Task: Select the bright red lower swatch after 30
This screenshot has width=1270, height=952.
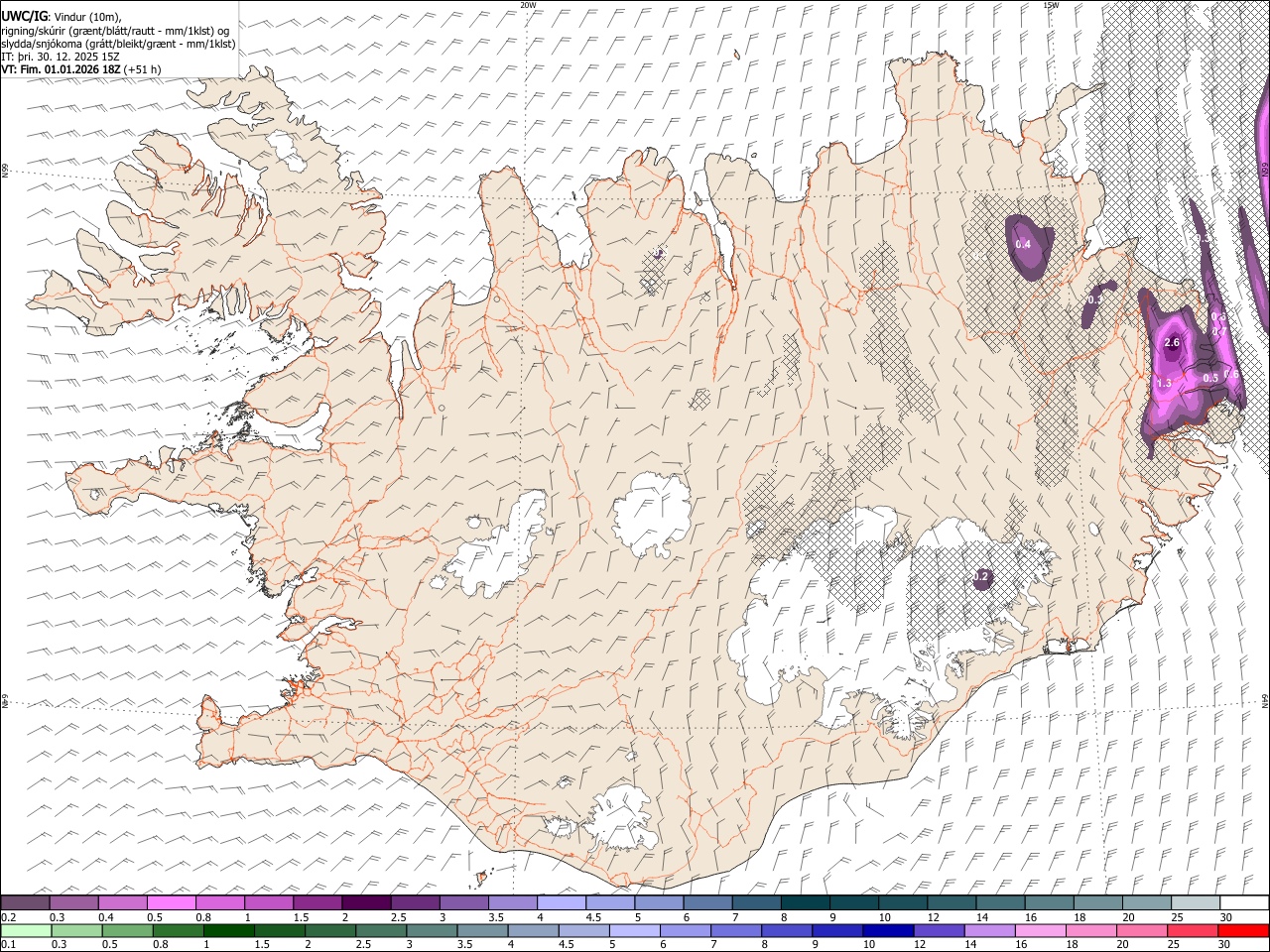Action: (1242, 930)
